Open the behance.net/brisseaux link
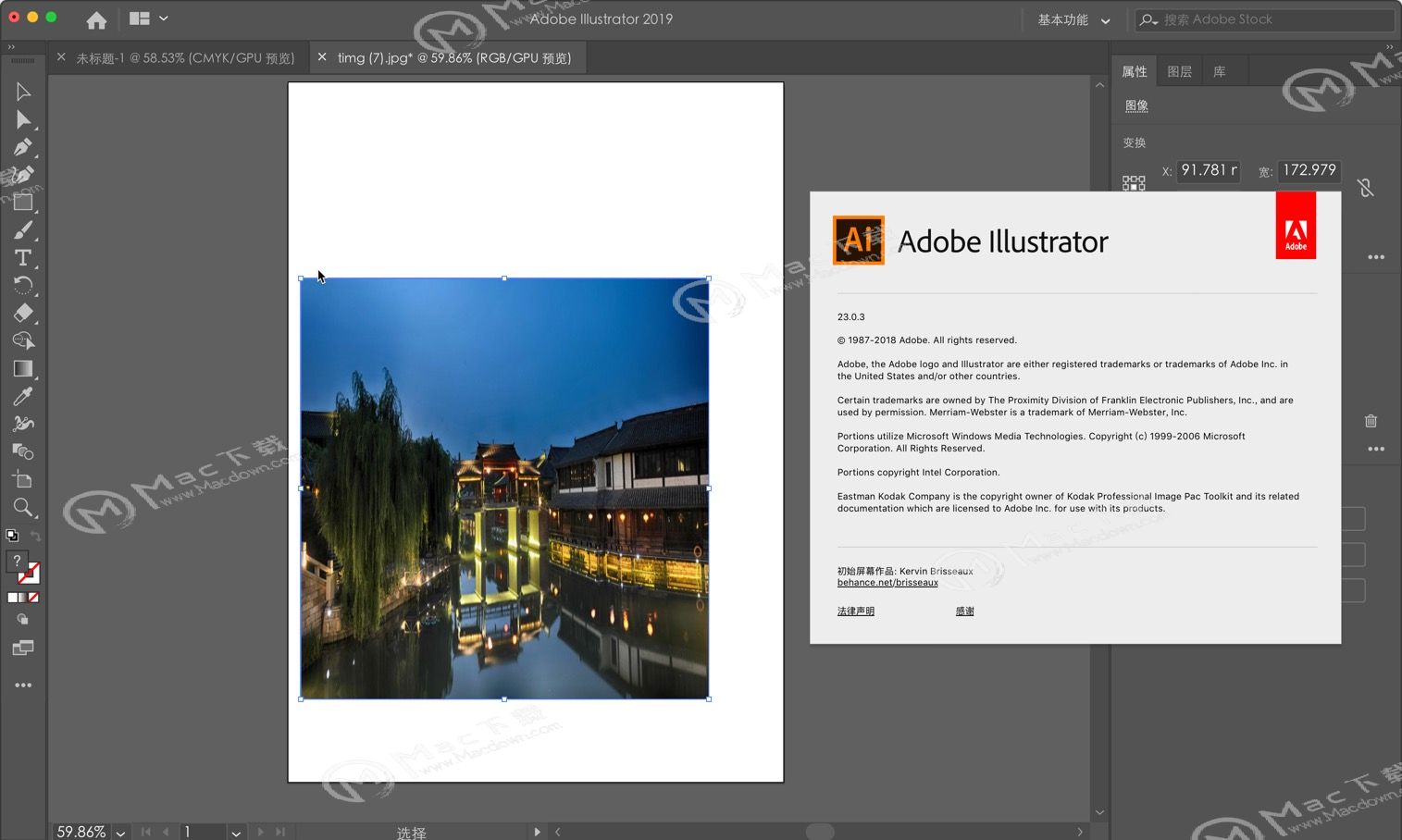 887,583
